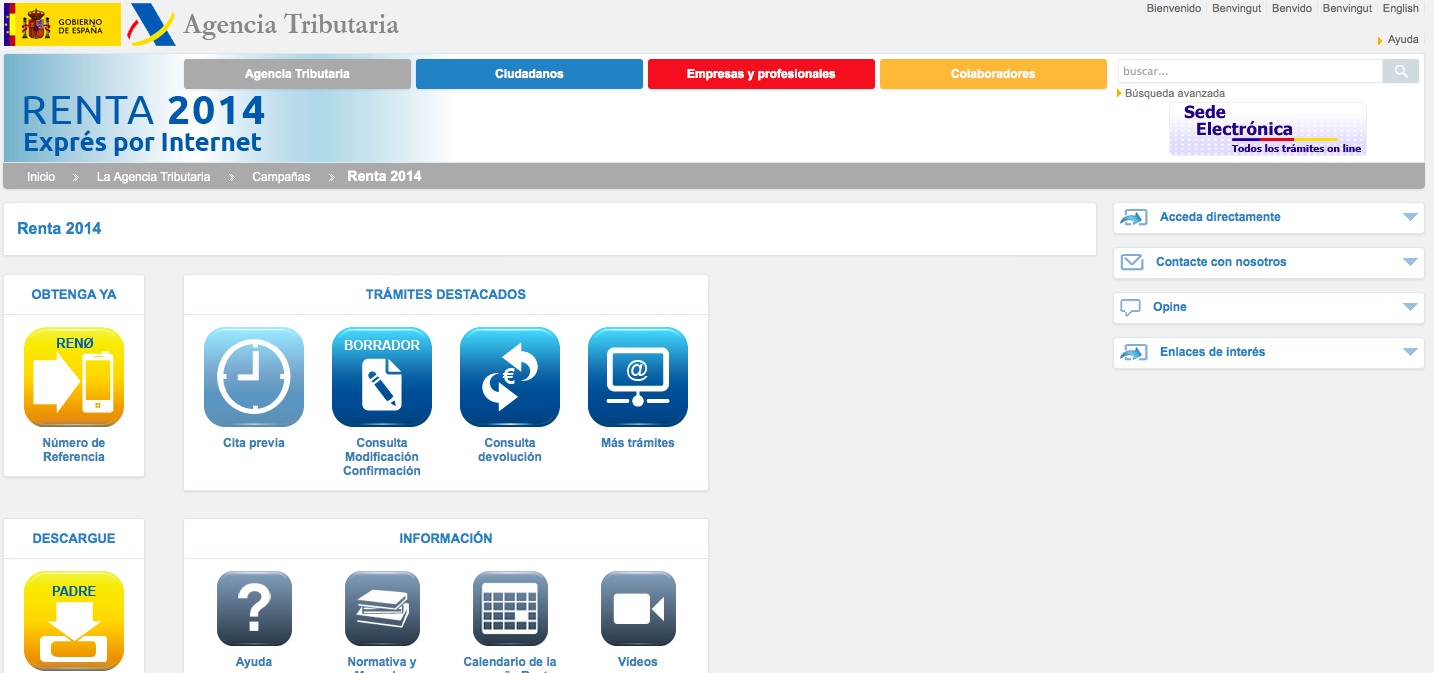Screen dimensions: 1434x673
Task: Click the PADRE download icon
Action: click(74, 620)
